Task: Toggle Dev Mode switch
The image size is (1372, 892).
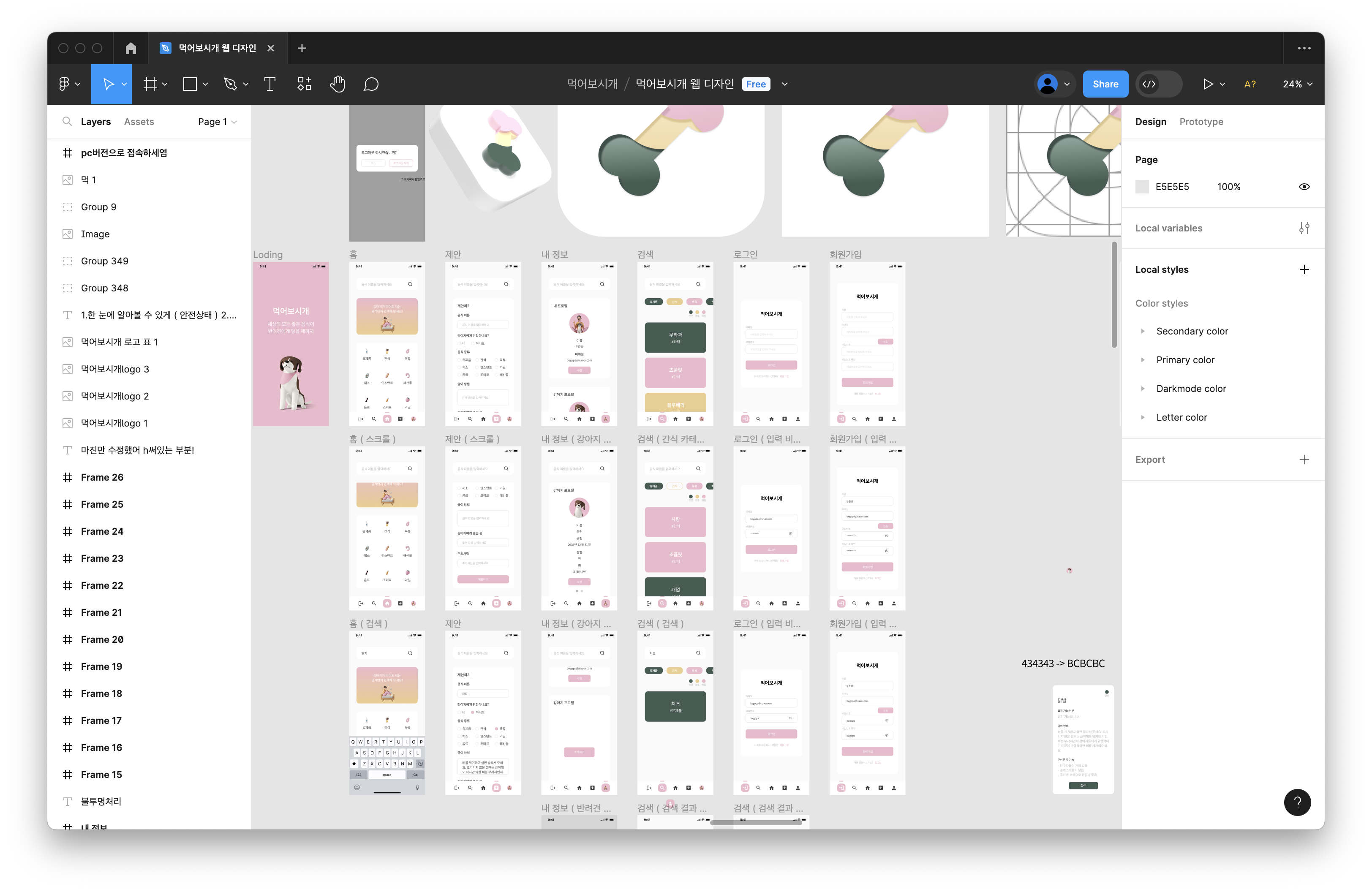Action: [x=1159, y=84]
